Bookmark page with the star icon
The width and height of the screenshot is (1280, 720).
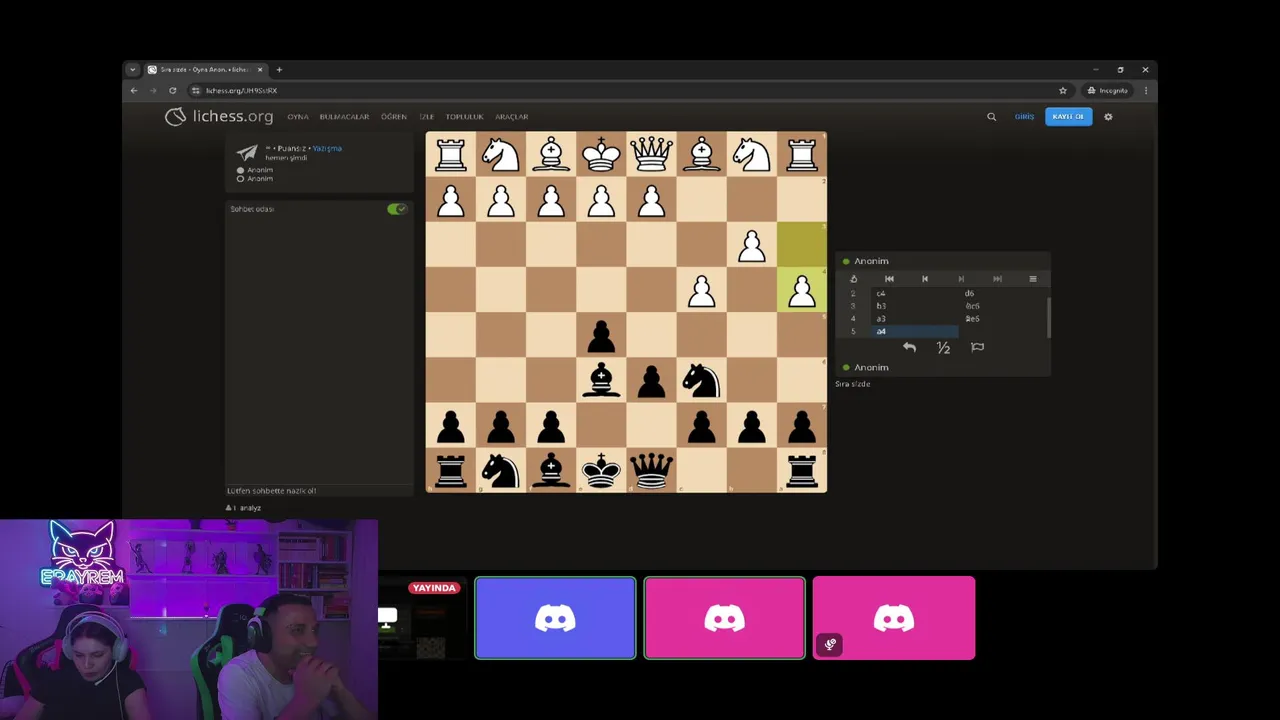tap(1062, 90)
